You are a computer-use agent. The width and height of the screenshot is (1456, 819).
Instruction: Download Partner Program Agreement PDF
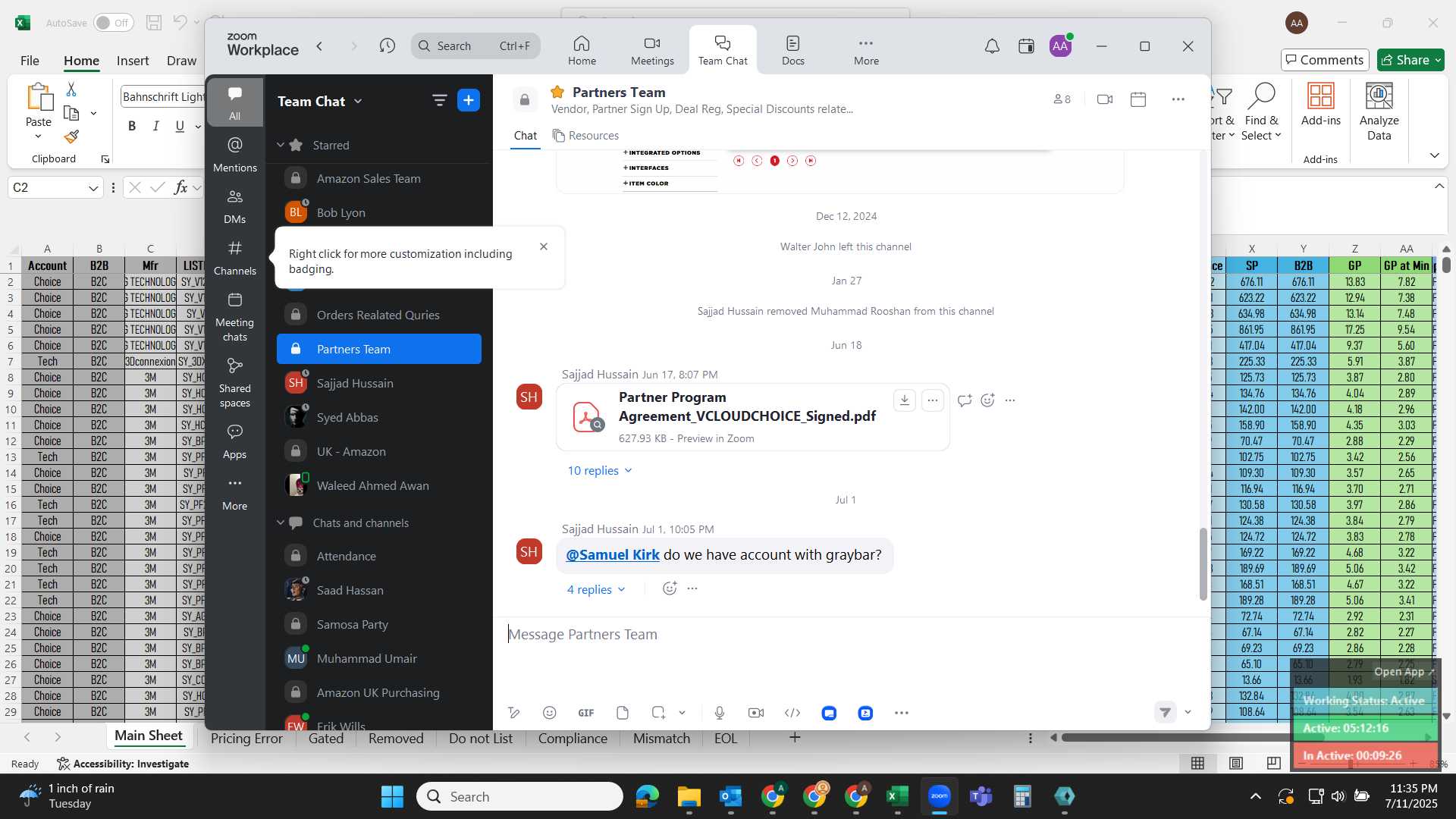904,400
